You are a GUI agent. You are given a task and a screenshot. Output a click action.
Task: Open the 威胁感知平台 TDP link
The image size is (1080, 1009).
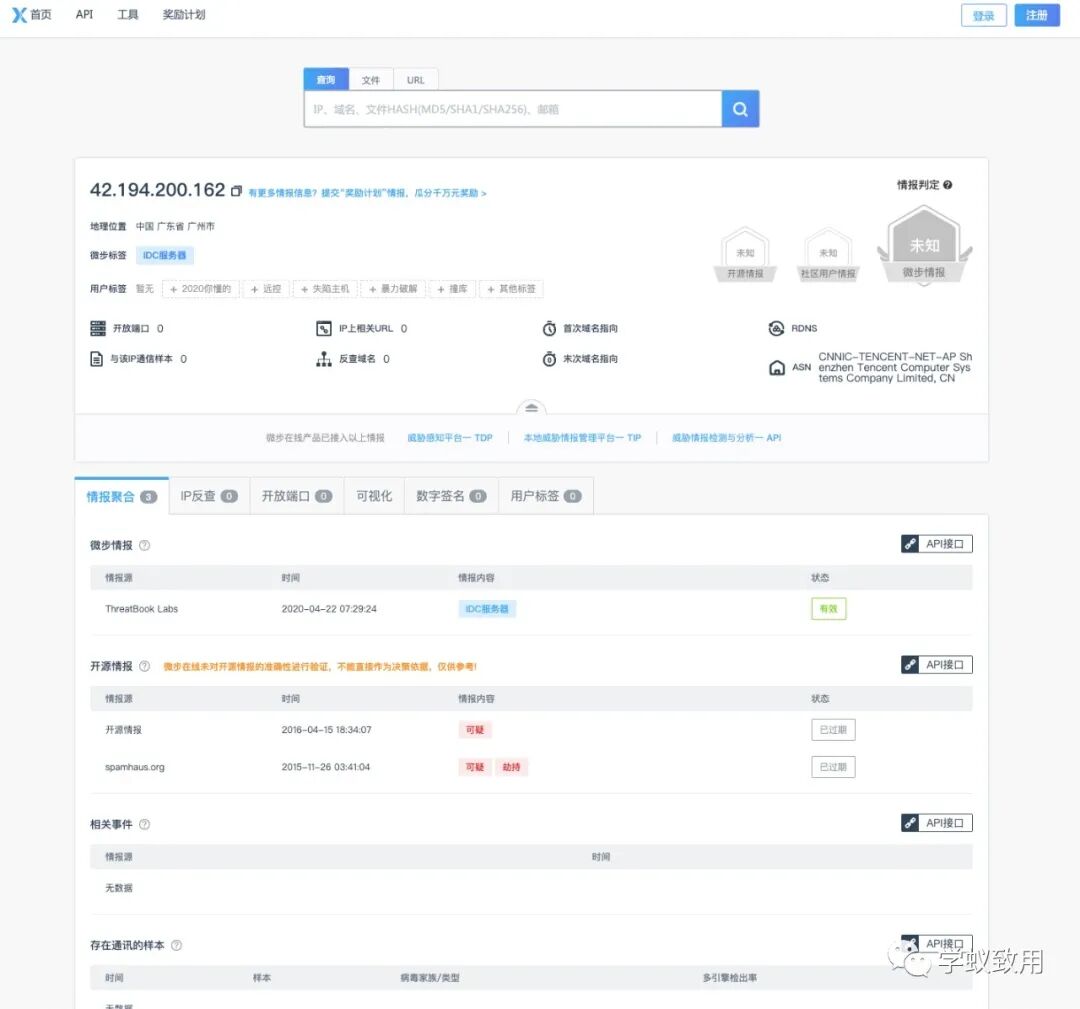pyautogui.click(x=450, y=438)
